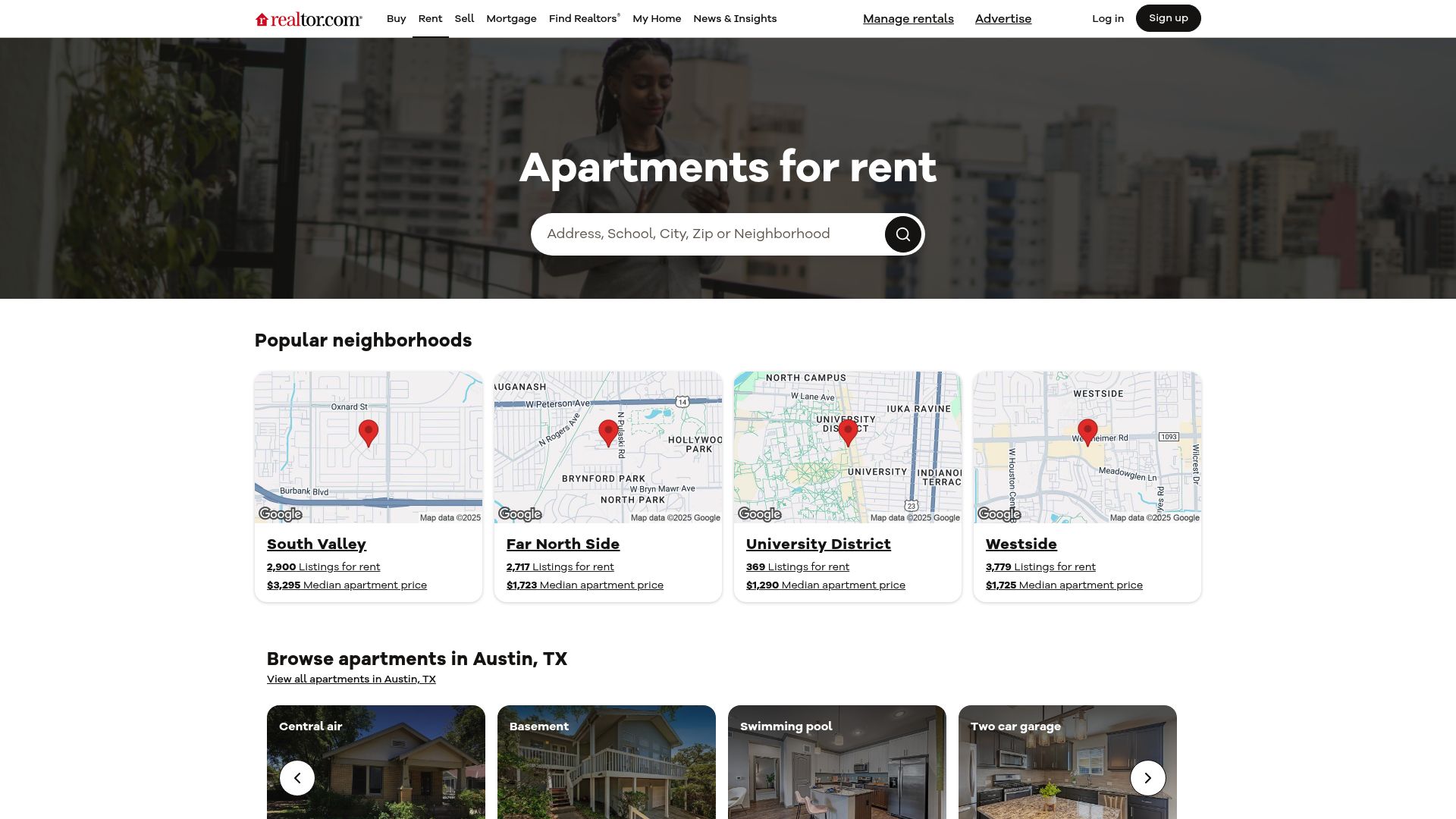Screen dimensions: 1456x819
Task: View 3,779 listings for rent
Action: pos(1040,567)
